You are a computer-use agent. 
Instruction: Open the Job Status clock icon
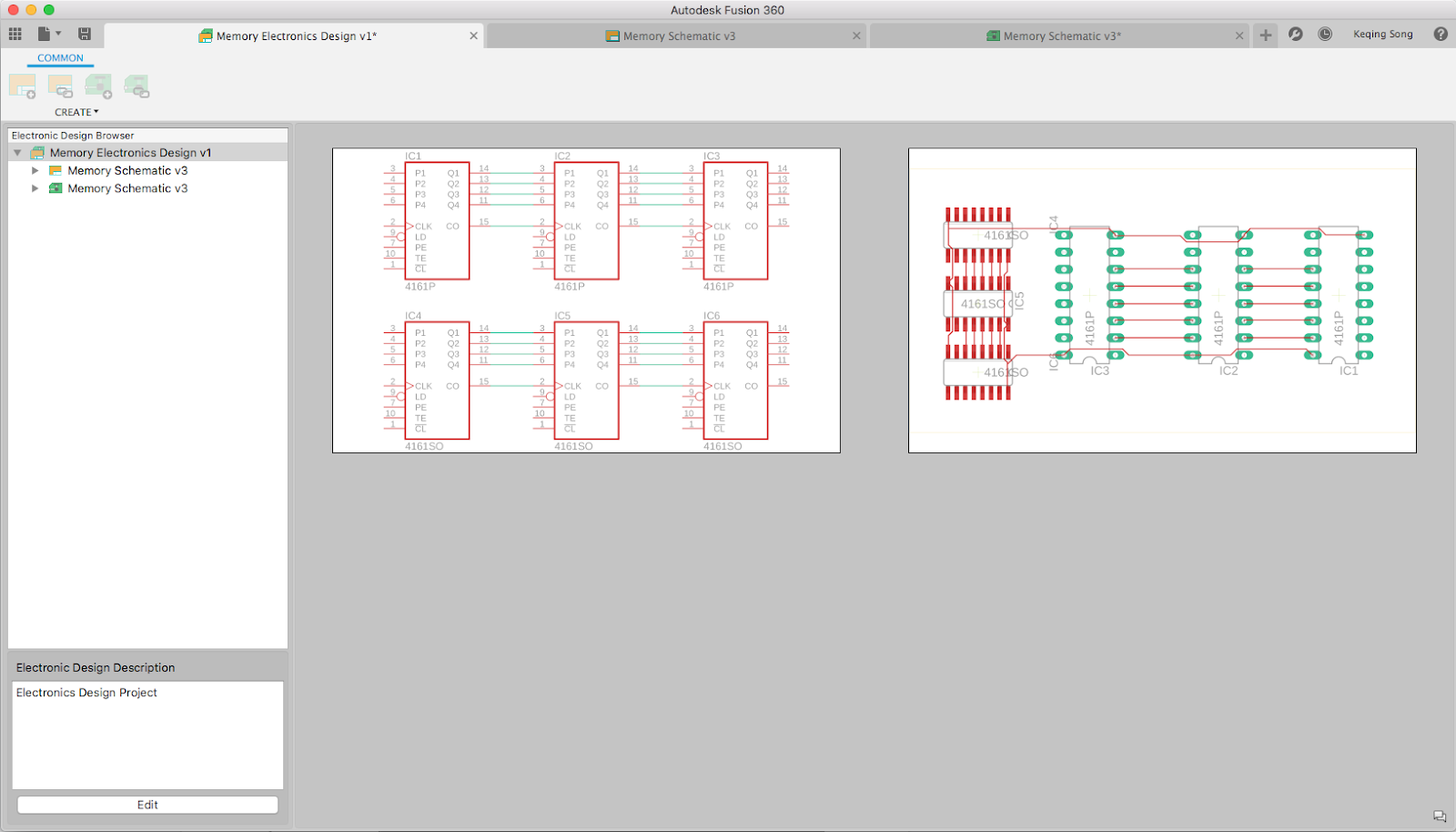point(1325,35)
